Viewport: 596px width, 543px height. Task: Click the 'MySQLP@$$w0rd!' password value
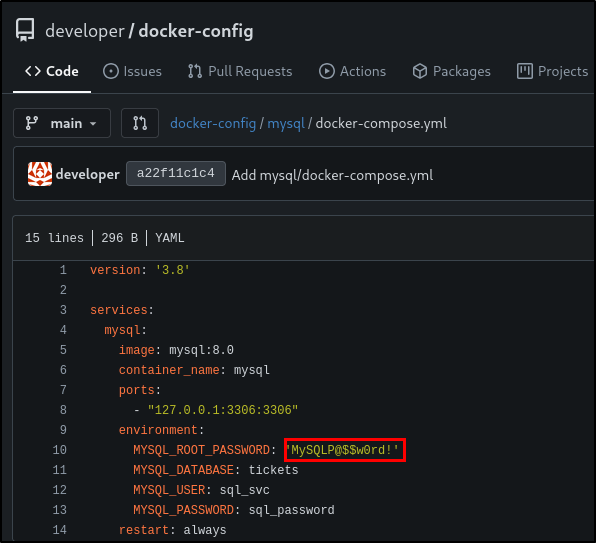tap(345, 450)
